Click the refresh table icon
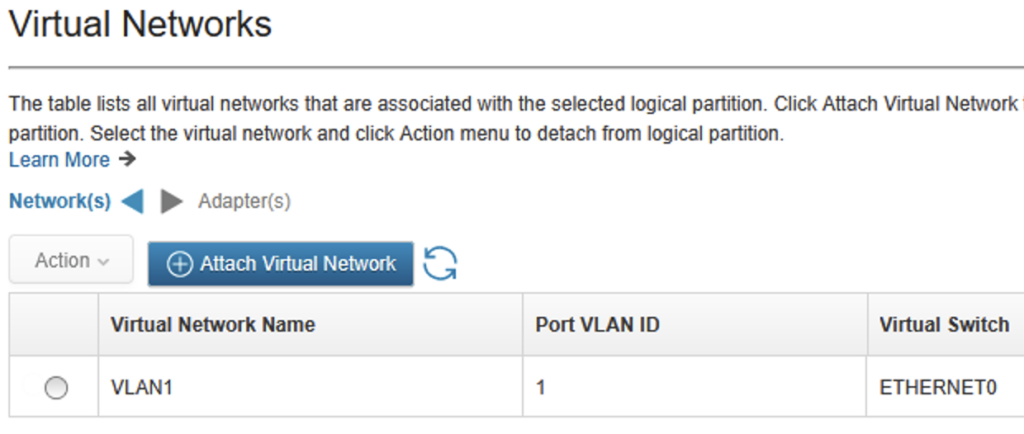The image size is (1024, 434). (x=440, y=264)
